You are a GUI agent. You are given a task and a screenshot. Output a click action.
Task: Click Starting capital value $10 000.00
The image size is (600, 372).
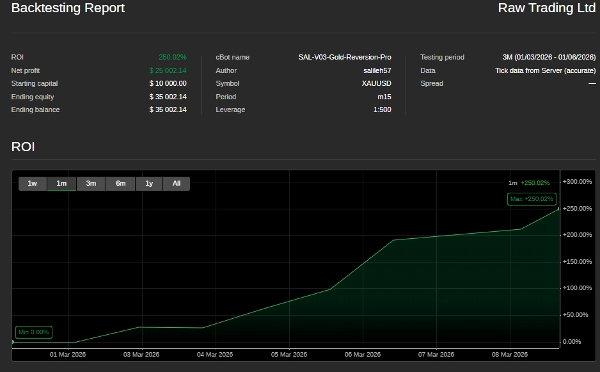[x=168, y=83]
